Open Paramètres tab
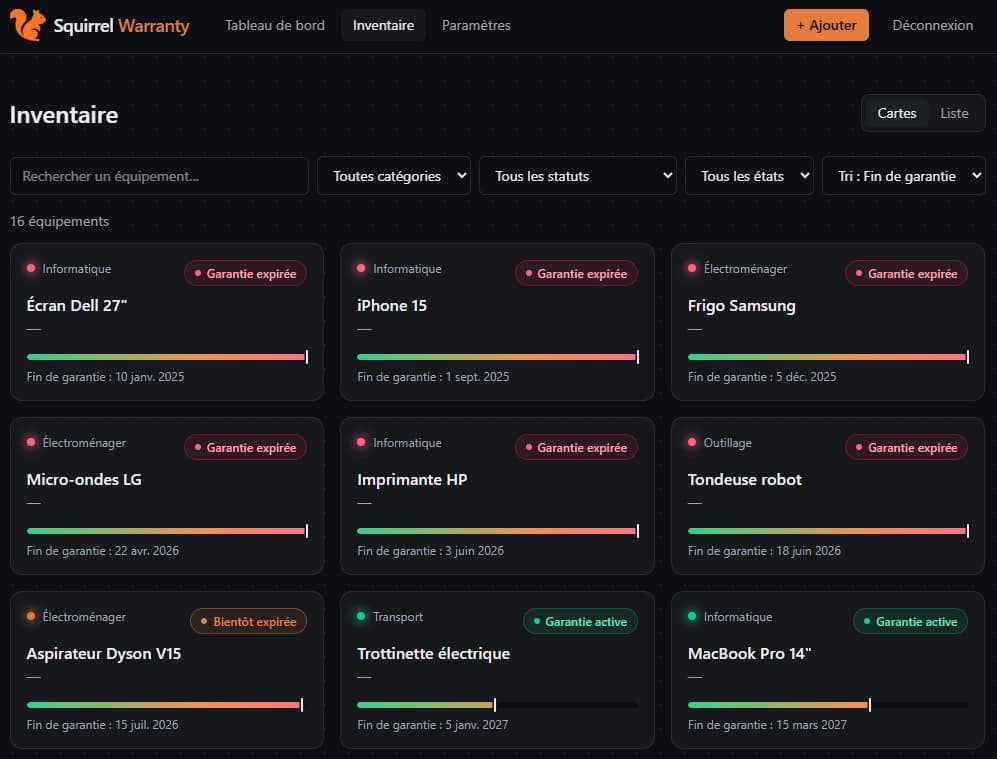 pos(476,25)
